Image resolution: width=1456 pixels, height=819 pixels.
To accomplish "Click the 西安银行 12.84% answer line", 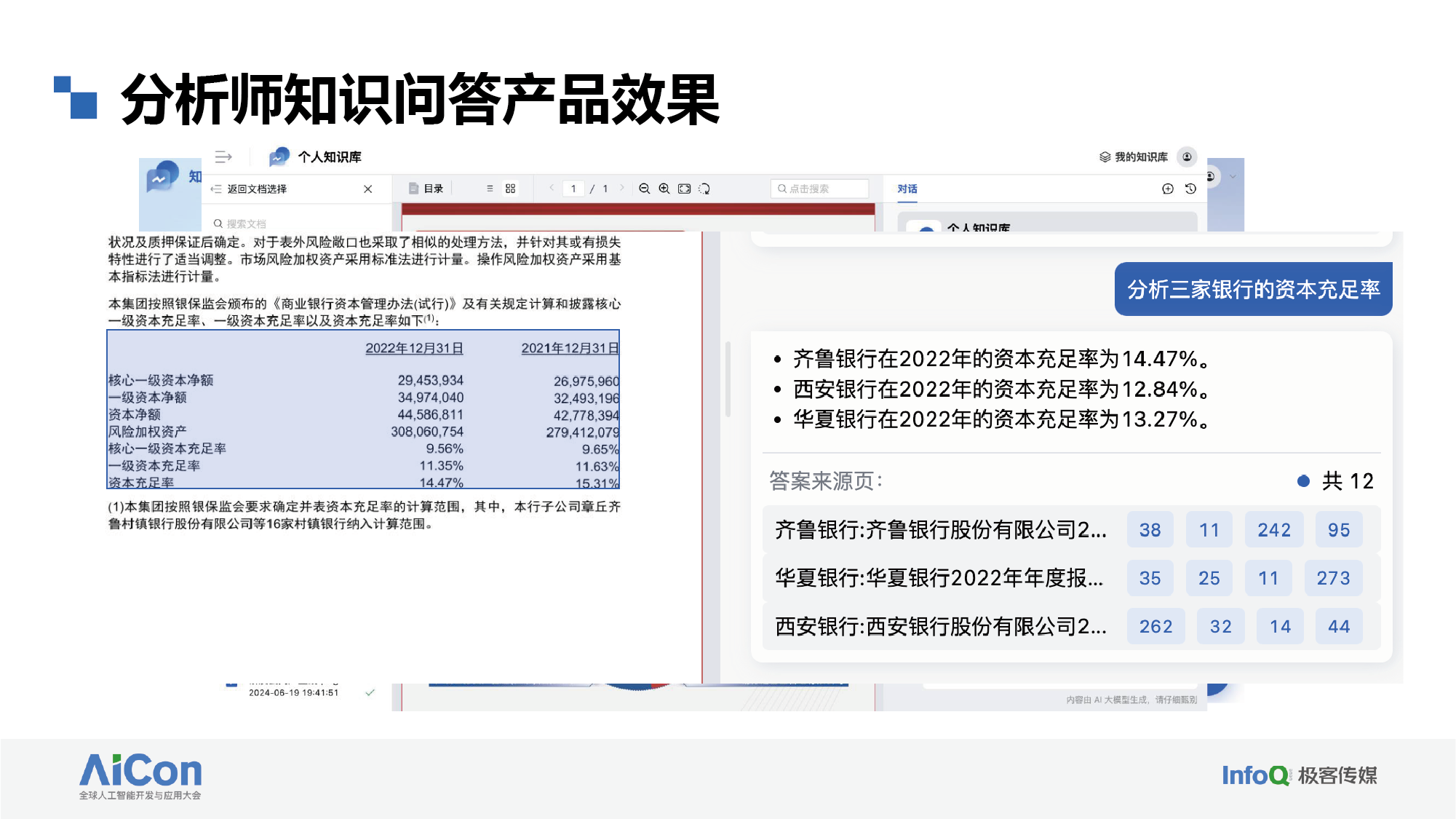I will [1002, 389].
